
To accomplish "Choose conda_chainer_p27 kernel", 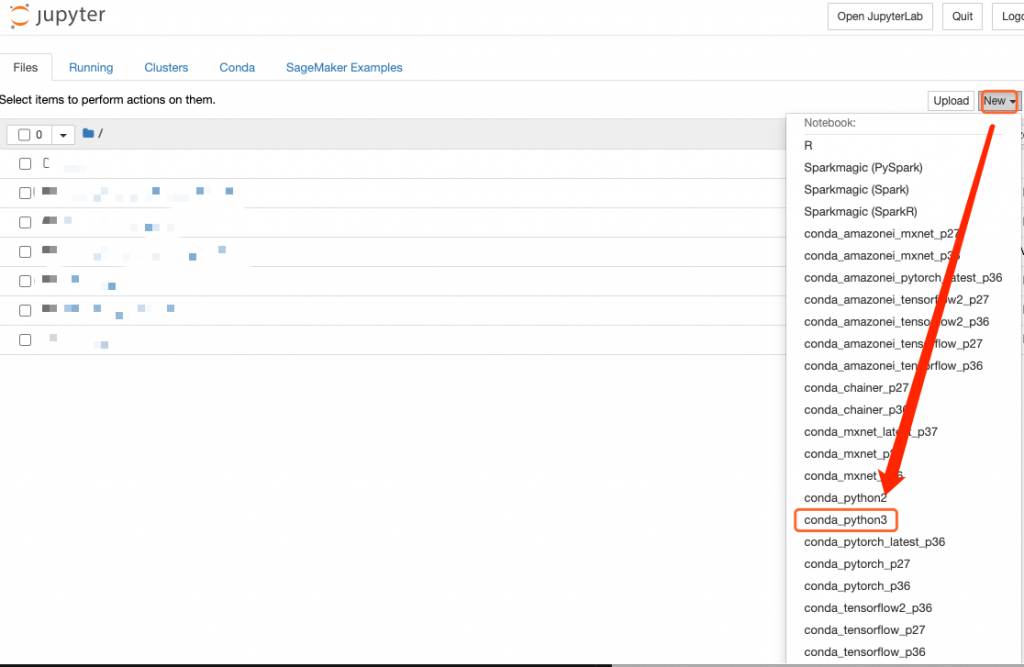I will click(856, 387).
